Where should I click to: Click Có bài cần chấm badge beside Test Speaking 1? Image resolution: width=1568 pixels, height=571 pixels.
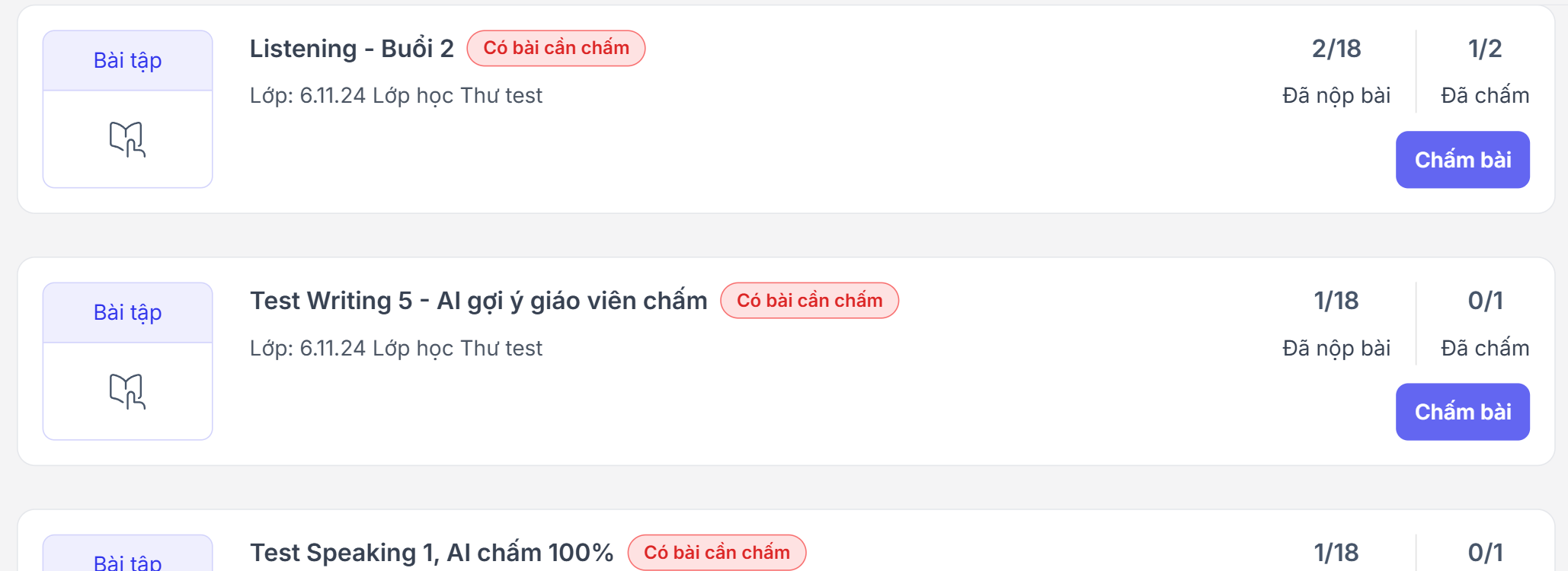click(716, 552)
